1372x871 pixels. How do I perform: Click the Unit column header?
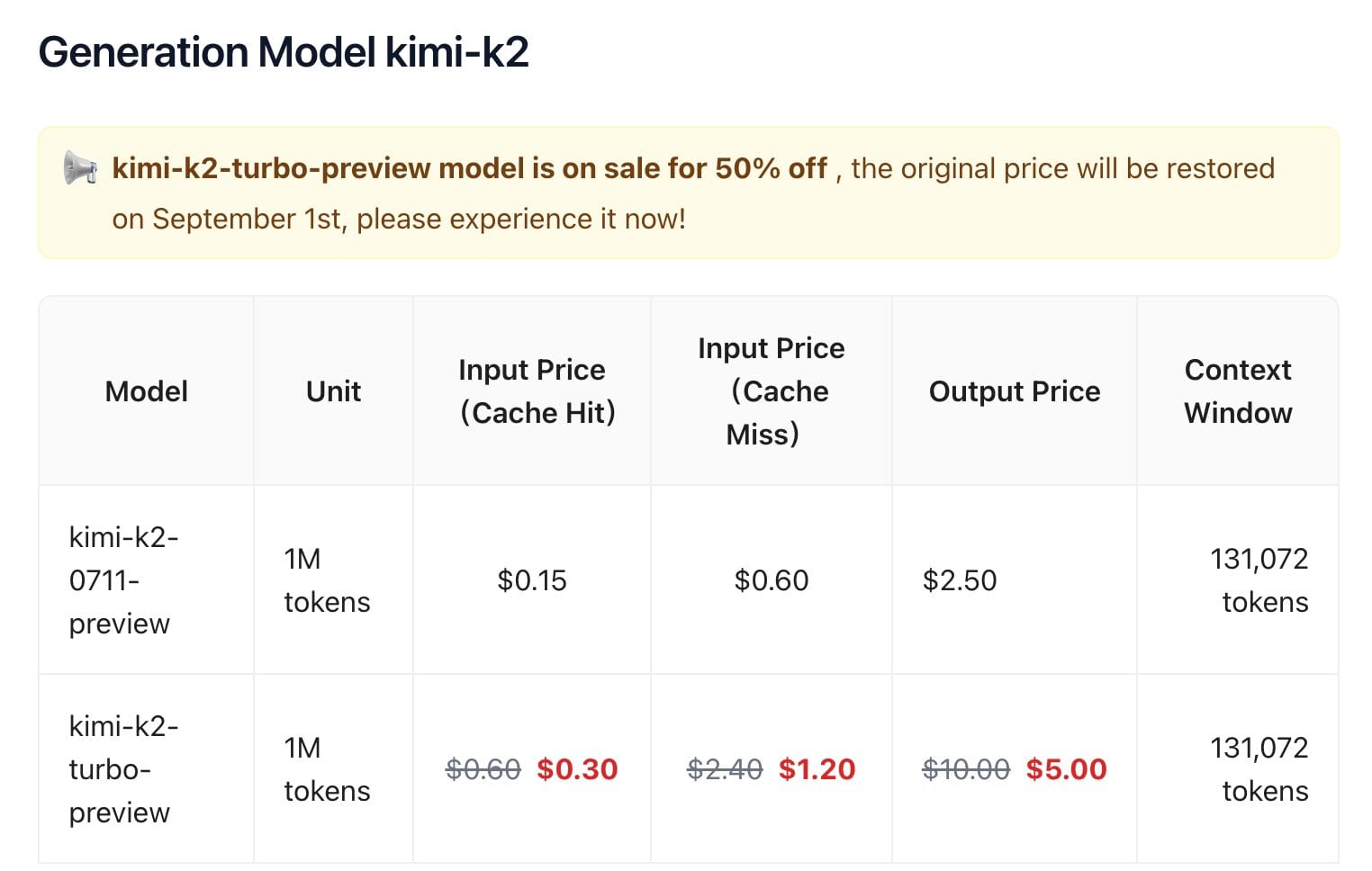[x=333, y=391]
